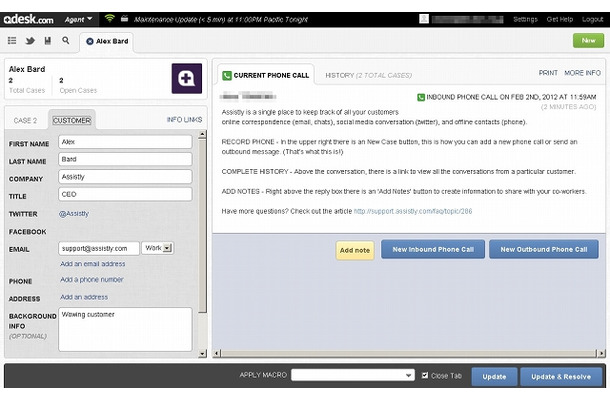Click New Outbound Phone Call button

[x=544, y=249]
